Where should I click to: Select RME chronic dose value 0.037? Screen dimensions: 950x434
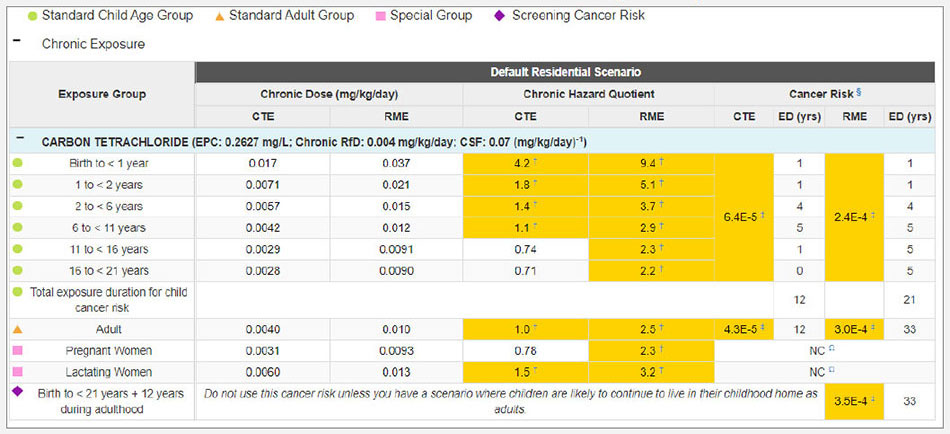coord(396,164)
